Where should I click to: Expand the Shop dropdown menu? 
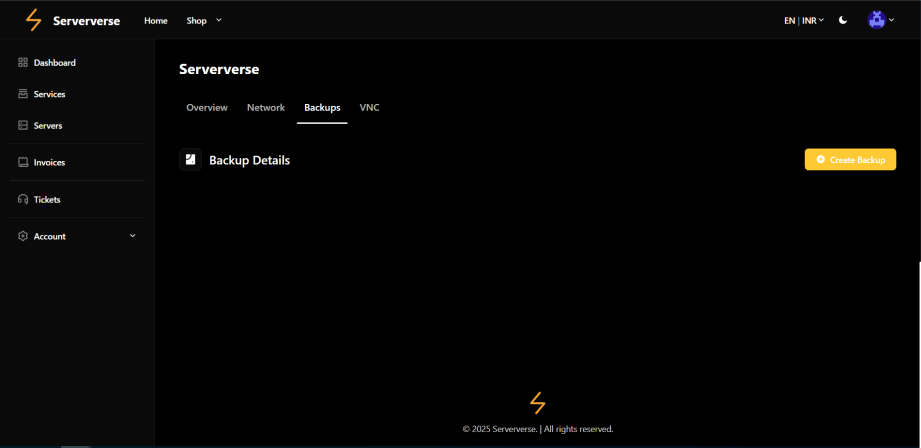point(204,21)
